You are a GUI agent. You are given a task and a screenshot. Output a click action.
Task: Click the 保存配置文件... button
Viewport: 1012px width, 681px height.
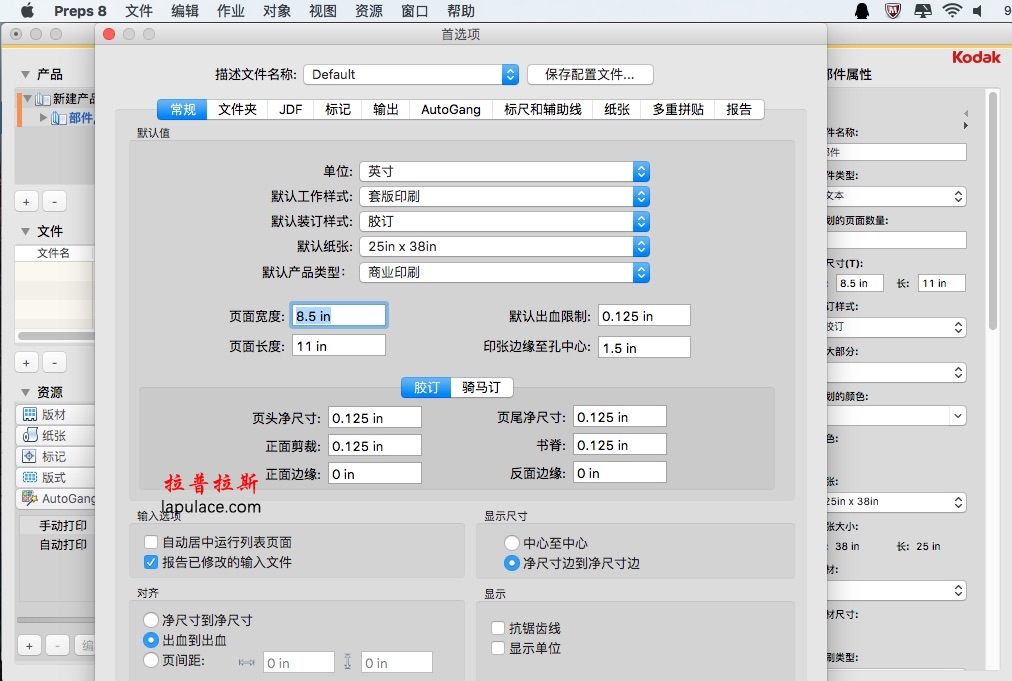click(590, 74)
